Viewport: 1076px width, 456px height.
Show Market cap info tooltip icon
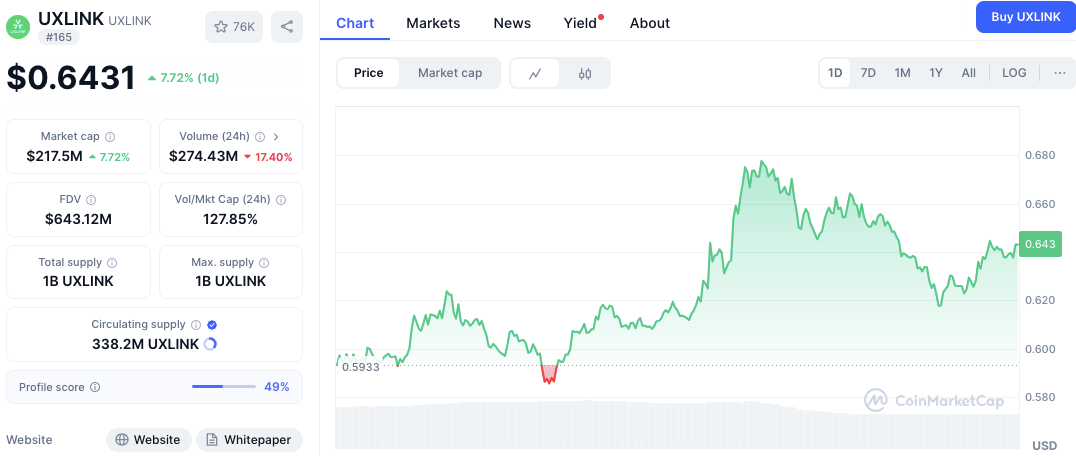[110, 136]
